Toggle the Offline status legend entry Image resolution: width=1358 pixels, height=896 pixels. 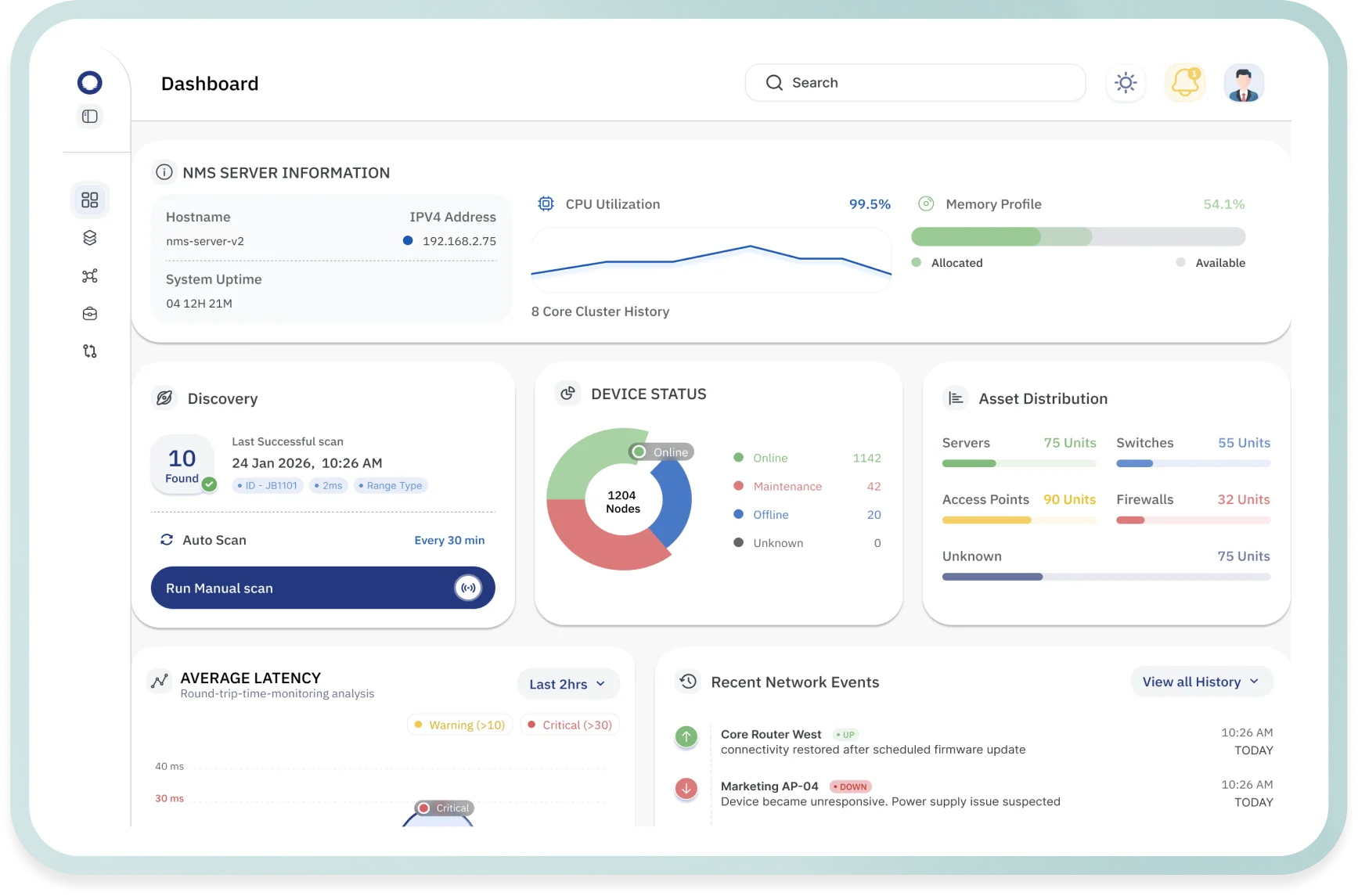click(807, 514)
